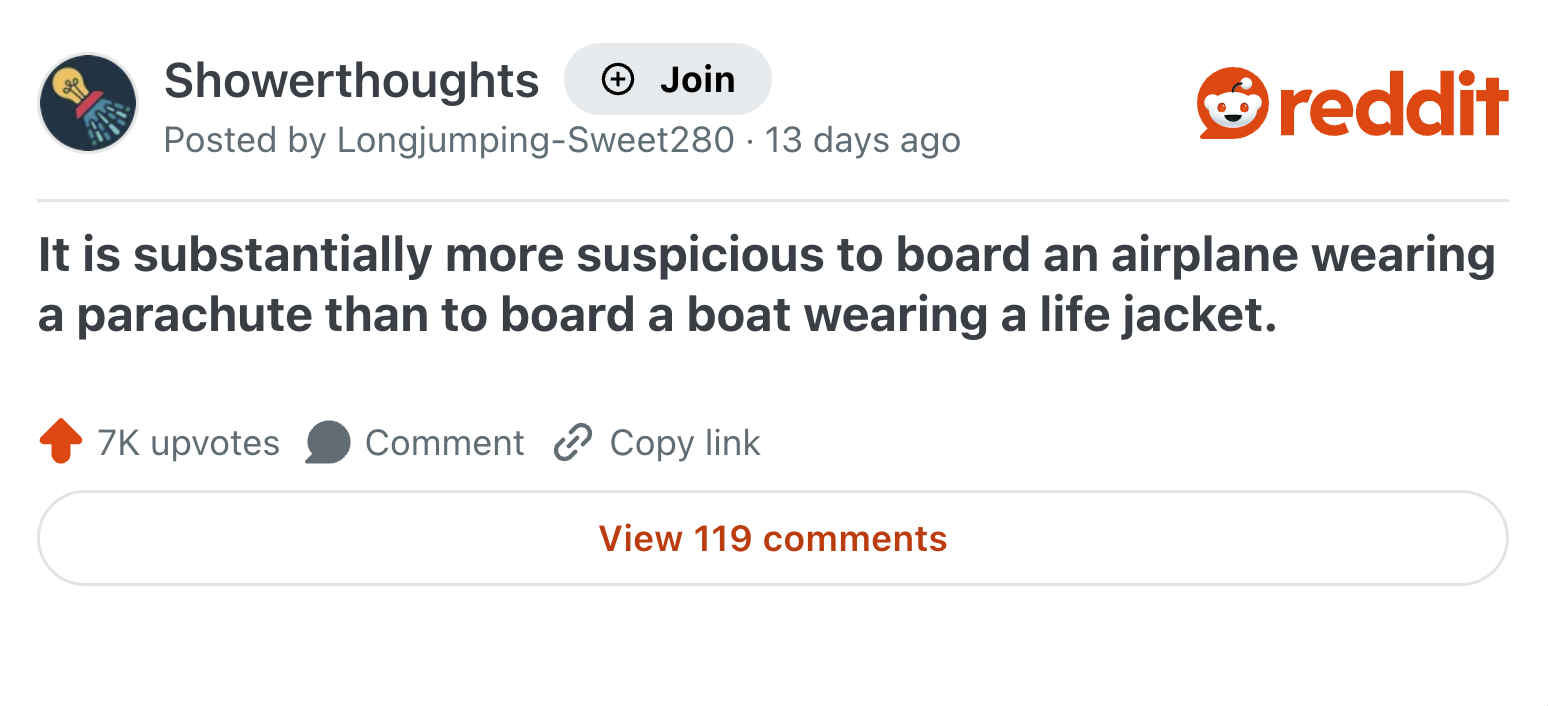Click the Showerthoughts lightbulb shower avatar
This screenshot has height=706, width=1548.
point(88,103)
